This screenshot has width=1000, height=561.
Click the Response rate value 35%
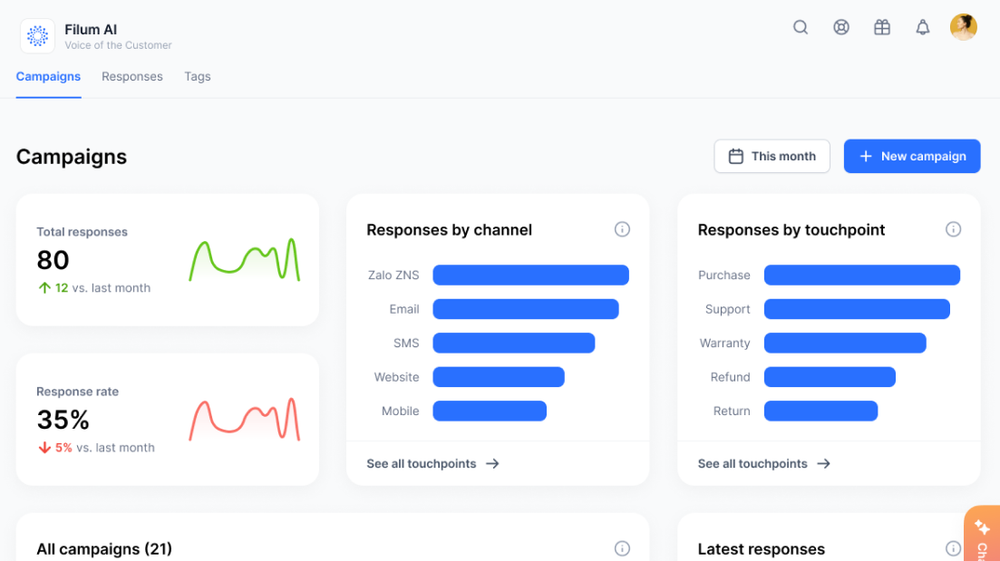click(x=62, y=419)
